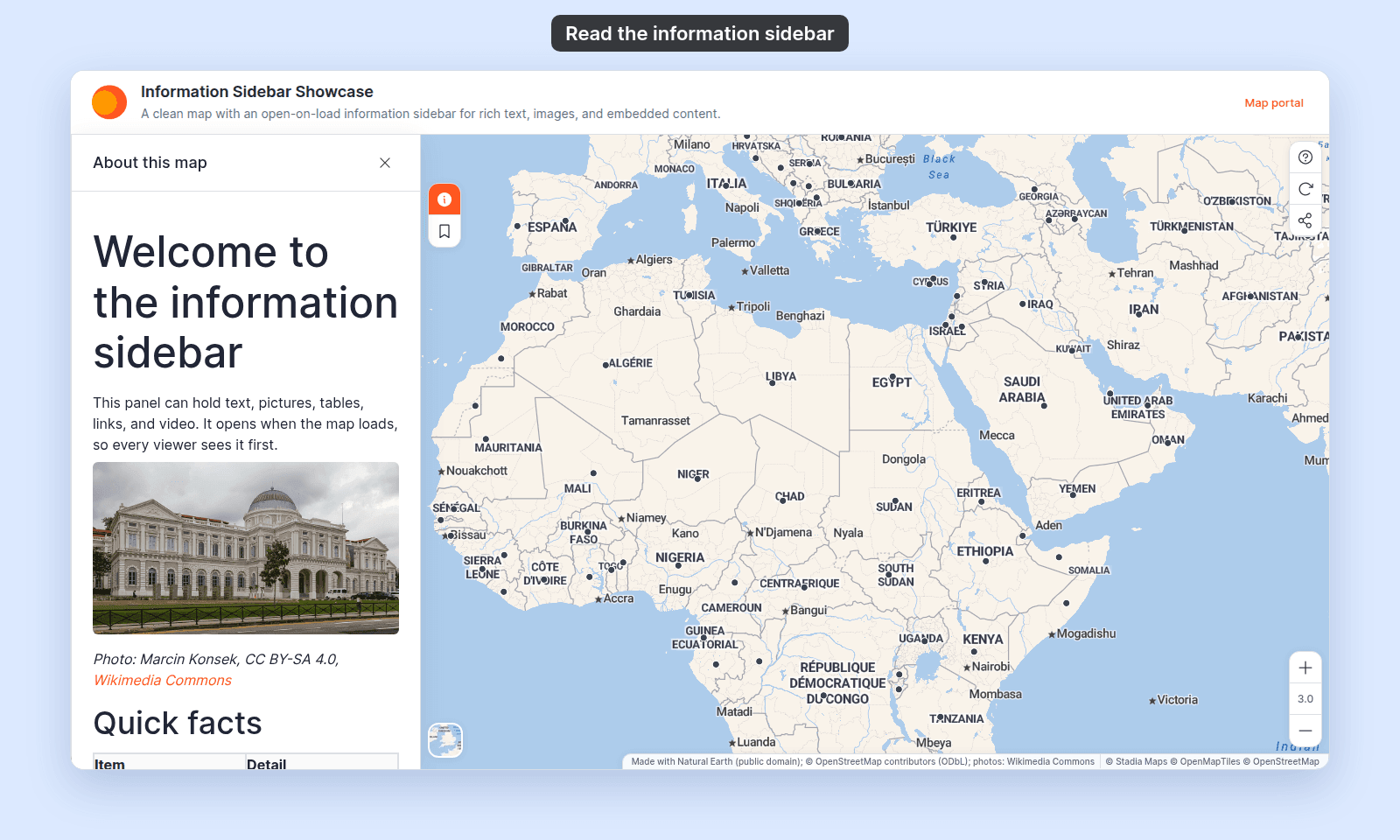Click the orange information sidebar icon
This screenshot has width=1400, height=840.
click(x=444, y=199)
